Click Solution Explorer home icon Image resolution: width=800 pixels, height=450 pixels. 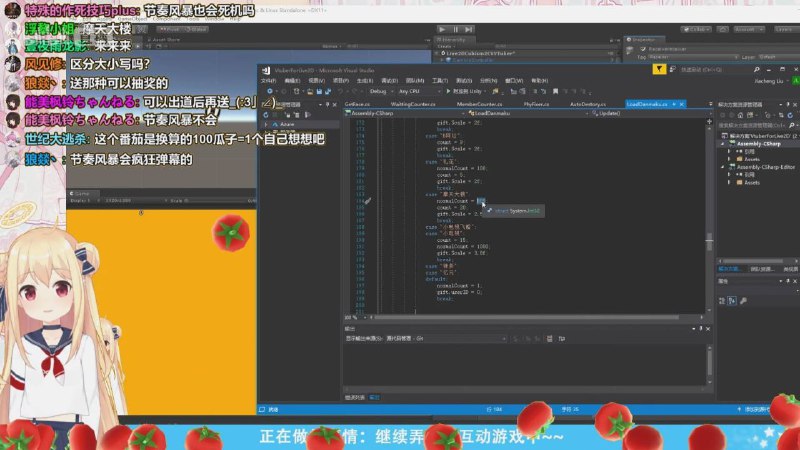click(740, 115)
